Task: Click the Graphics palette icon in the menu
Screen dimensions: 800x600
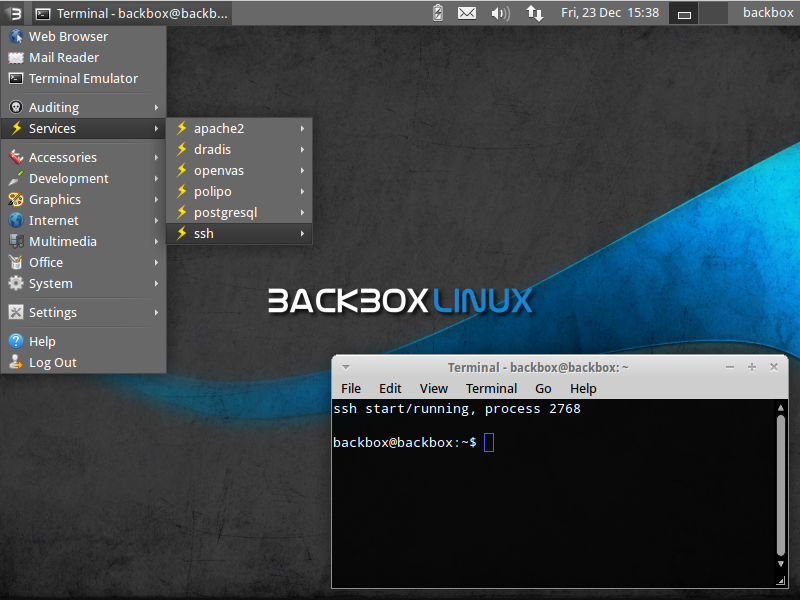Action: pyautogui.click(x=14, y=199)
